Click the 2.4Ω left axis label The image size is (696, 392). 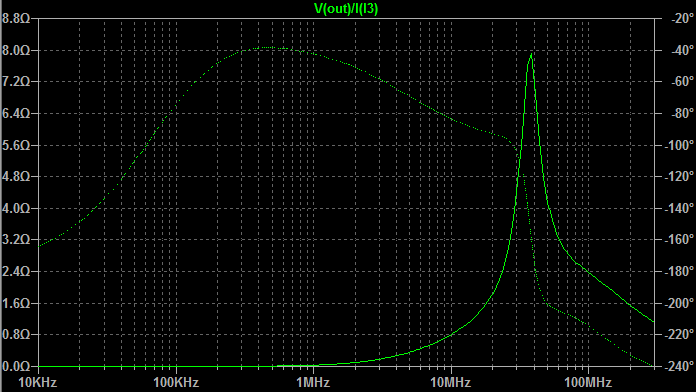16,271
